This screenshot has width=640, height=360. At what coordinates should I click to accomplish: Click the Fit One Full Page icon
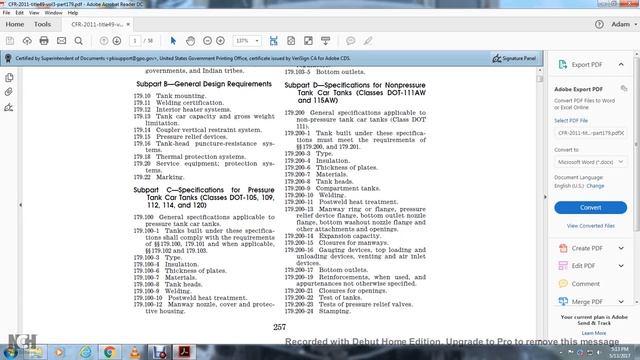pyautogui.click(x=291, y=41)
